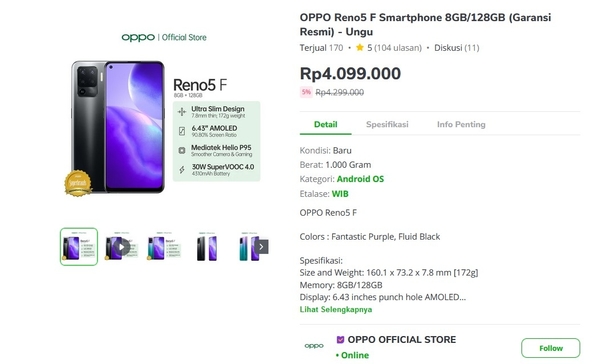Click the gold Superbrands badge on the image

78,183
